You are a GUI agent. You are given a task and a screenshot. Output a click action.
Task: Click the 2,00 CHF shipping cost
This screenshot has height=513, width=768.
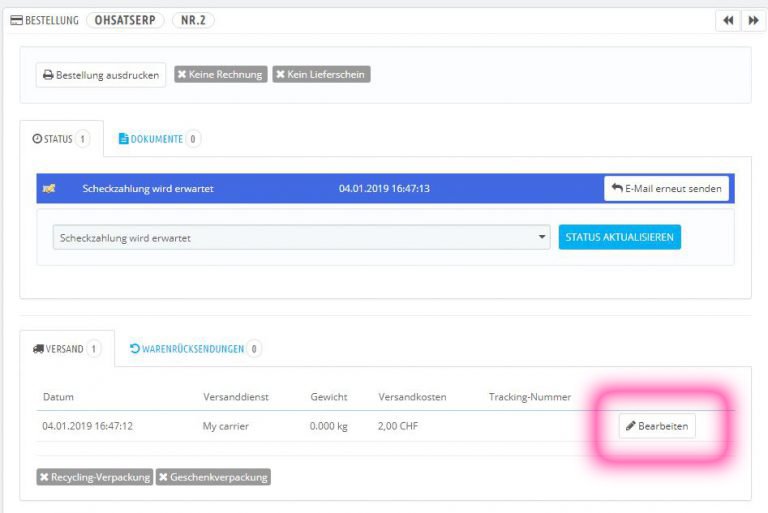tap(398, 426)
